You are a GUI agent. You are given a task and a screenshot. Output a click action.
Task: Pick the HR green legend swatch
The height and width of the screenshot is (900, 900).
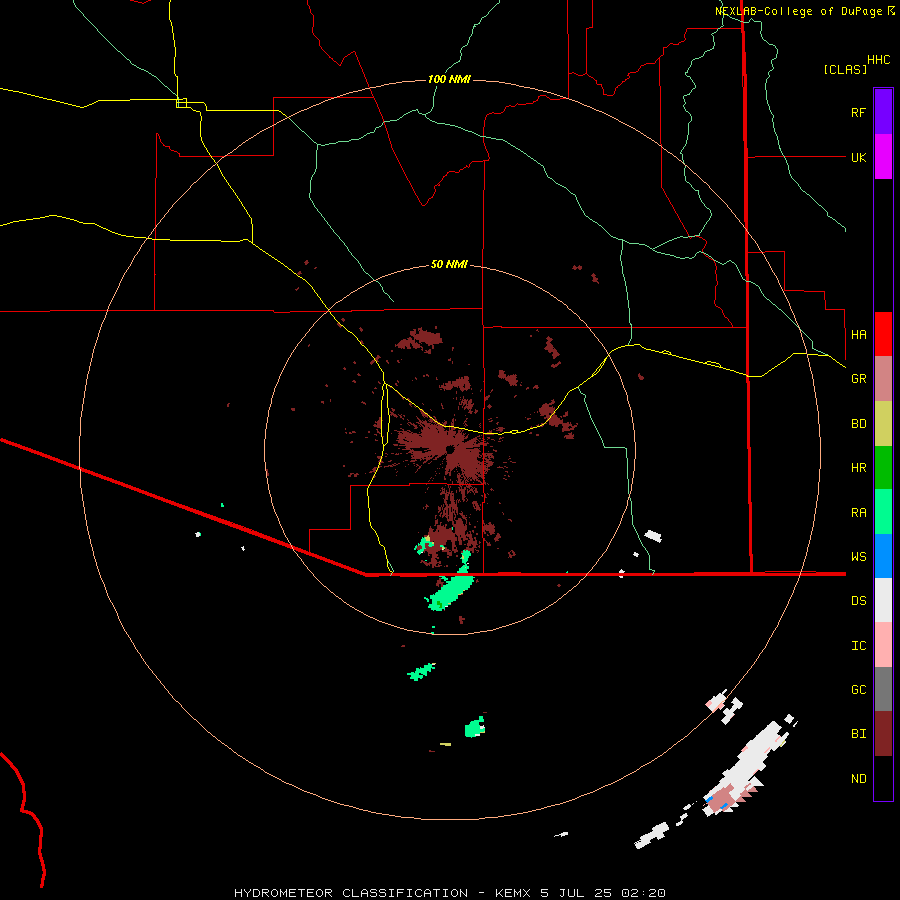click(883, 467)
